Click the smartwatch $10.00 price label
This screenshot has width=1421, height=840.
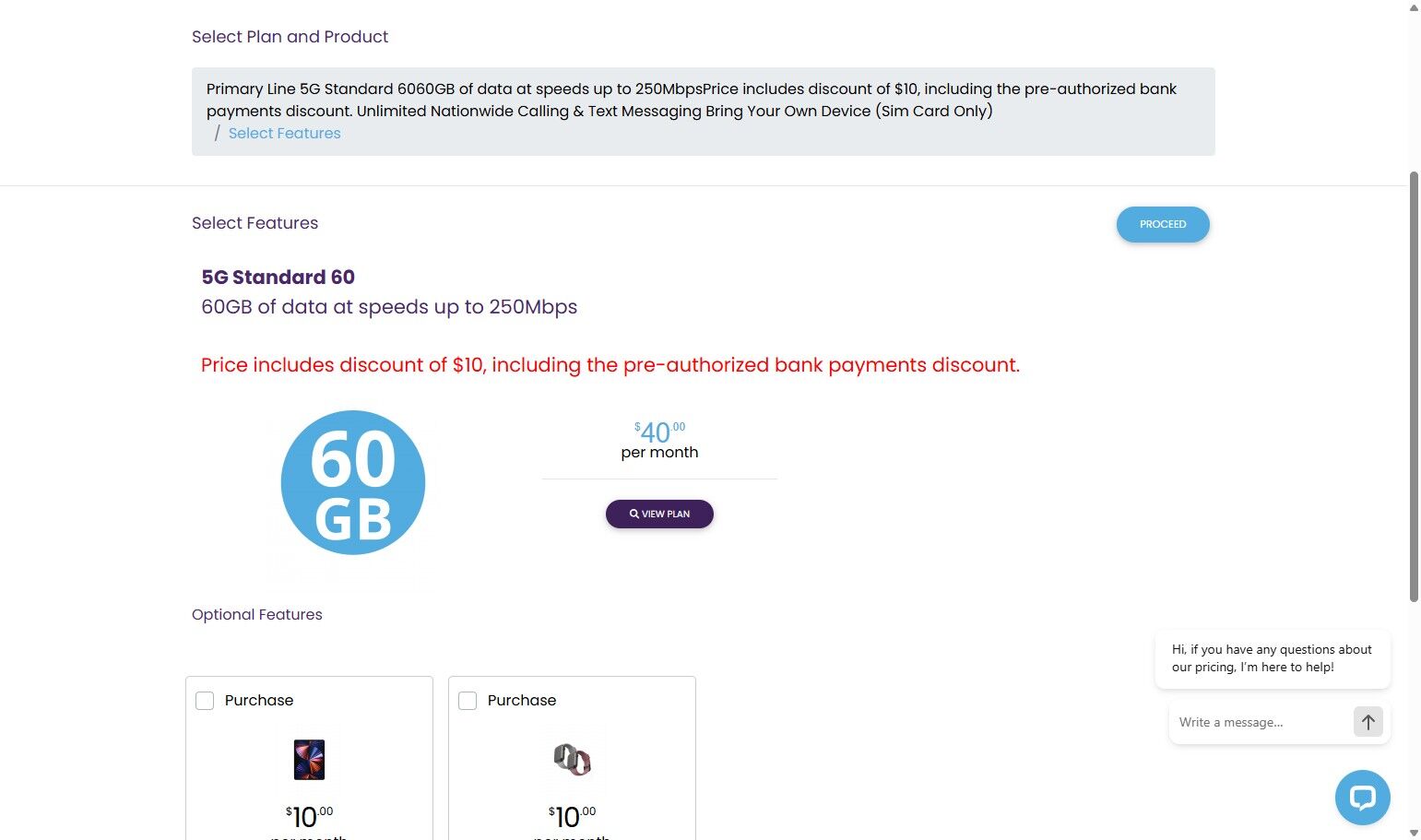point(572,817)
